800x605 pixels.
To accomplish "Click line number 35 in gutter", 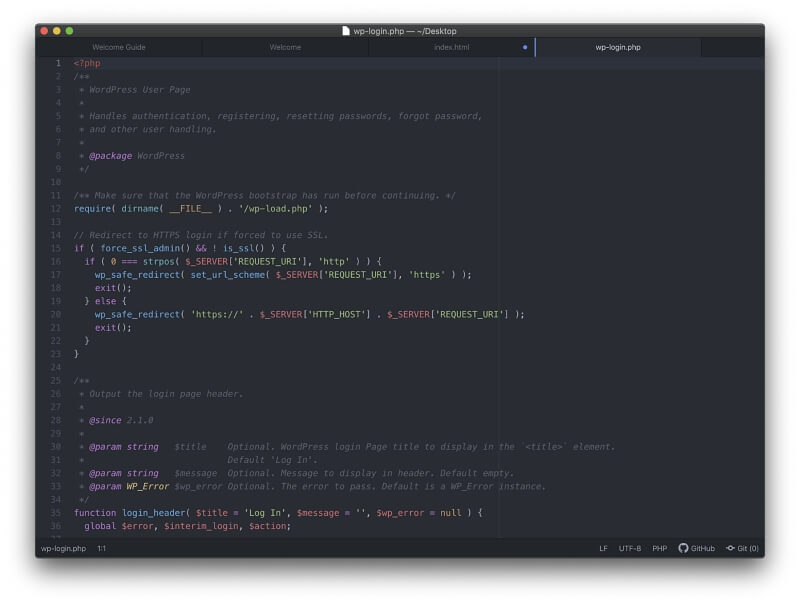I will [x=56, y=513].
